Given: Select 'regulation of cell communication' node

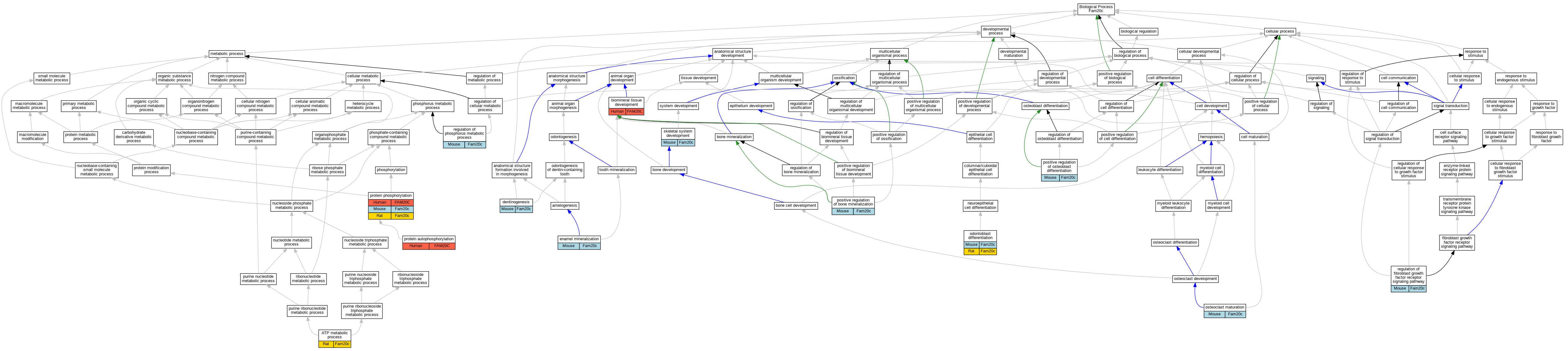Looking at the screenshot, I should click(1398, 106).
